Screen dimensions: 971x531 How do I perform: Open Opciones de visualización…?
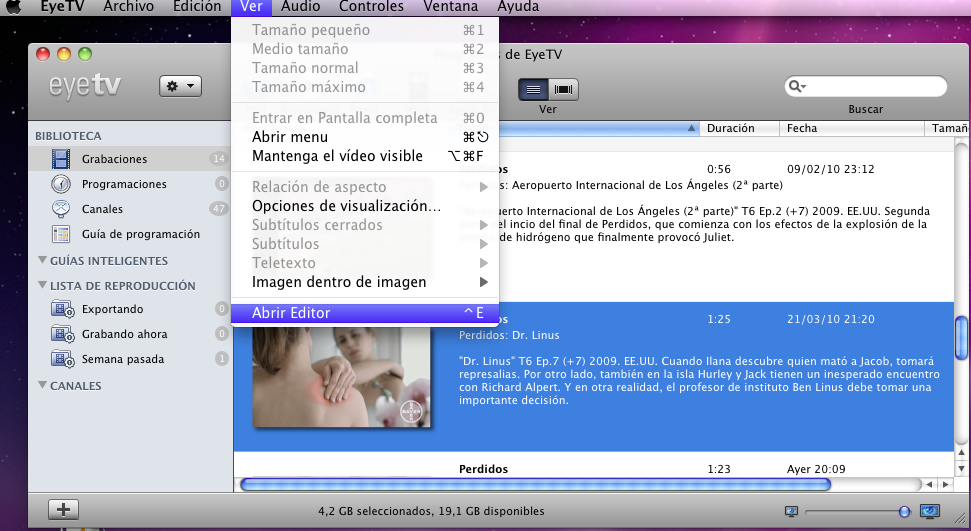[x=365, y=206]
